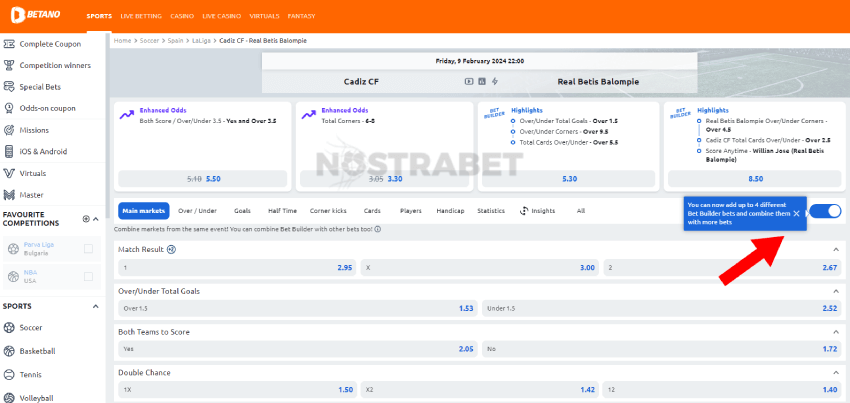850x403 pixels.
Task: Open Virtuals in the top menu
Action: pos(265,16)
